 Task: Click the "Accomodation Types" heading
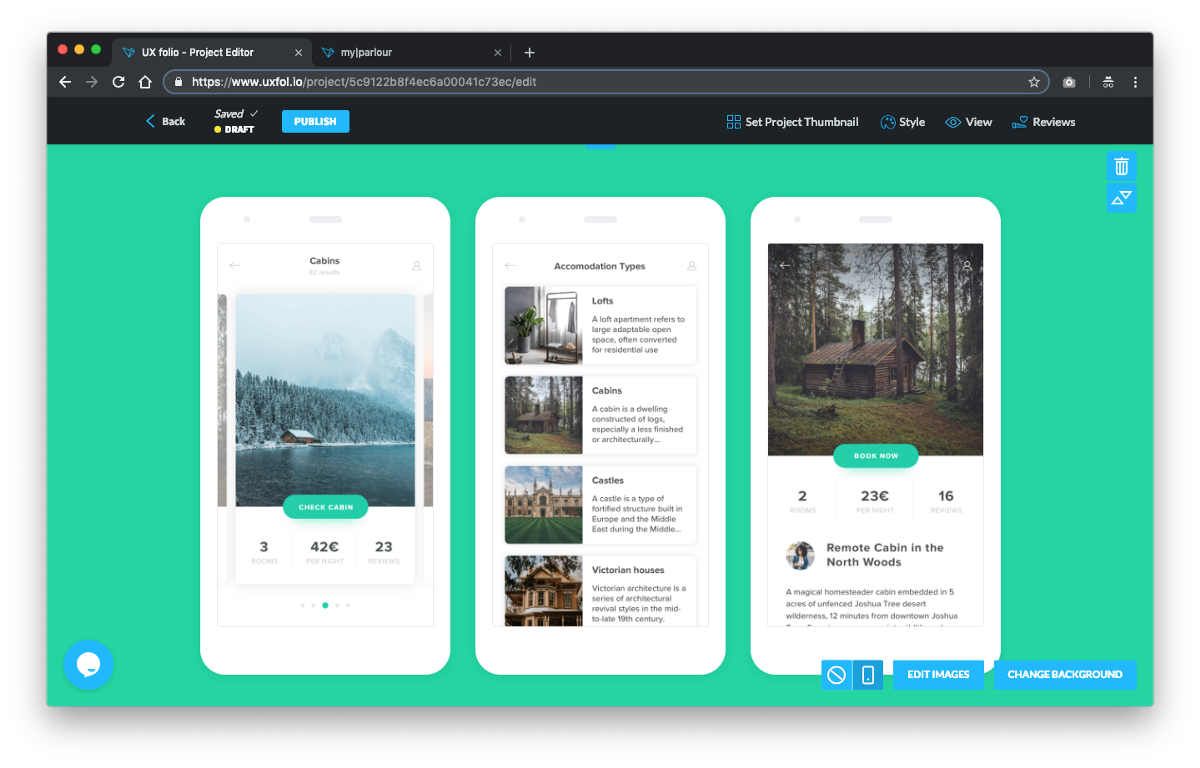click(x=600, y=267)
